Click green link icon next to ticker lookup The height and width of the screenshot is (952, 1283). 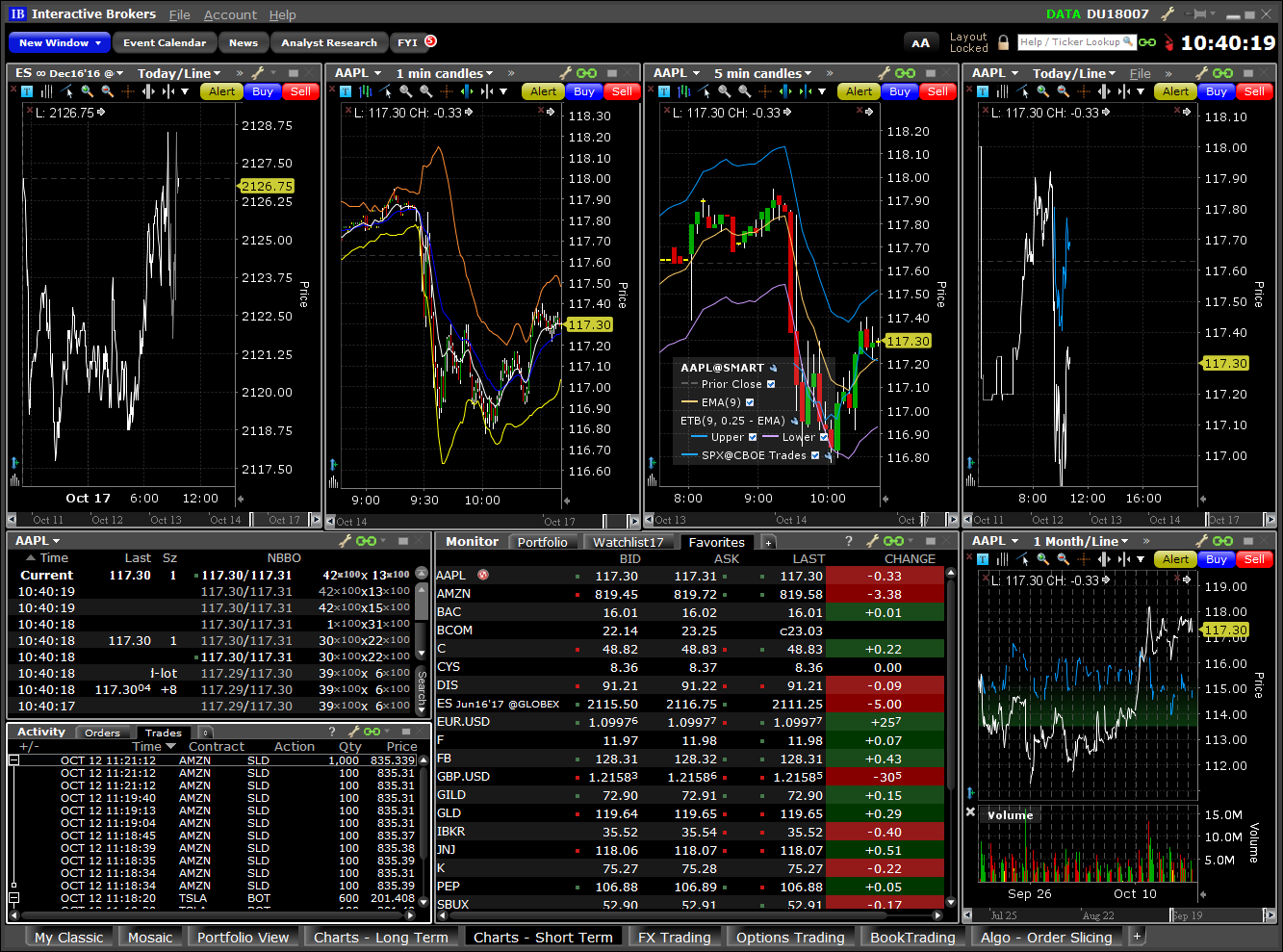coord(1146,42)
